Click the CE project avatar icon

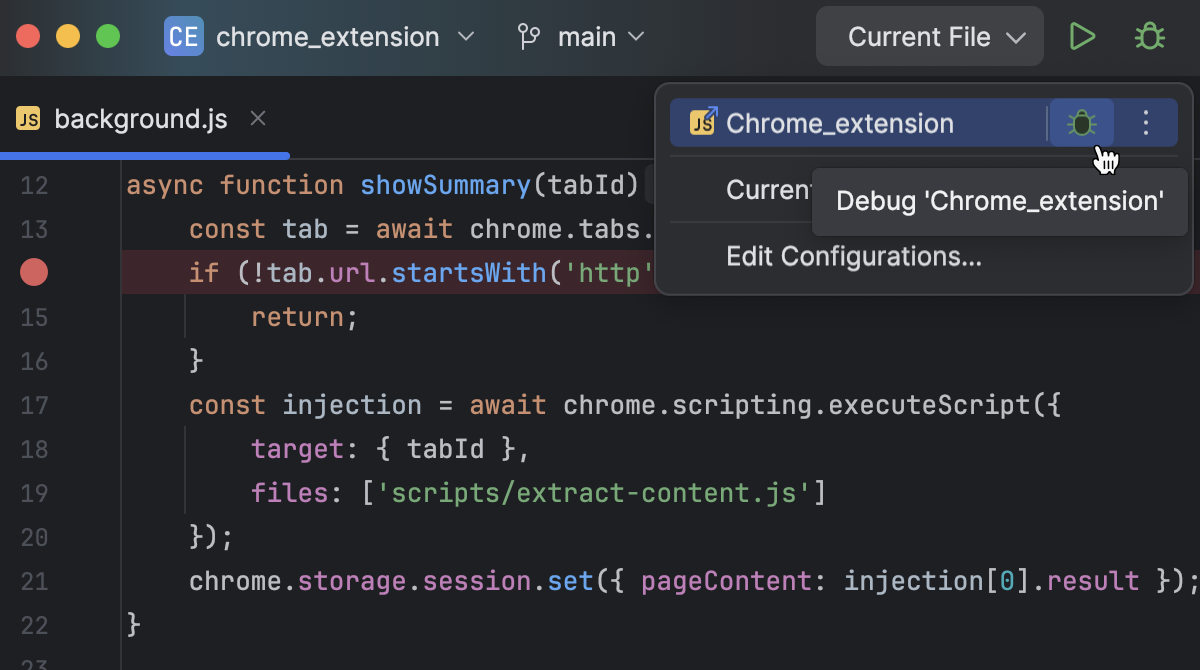pos(183,36)
